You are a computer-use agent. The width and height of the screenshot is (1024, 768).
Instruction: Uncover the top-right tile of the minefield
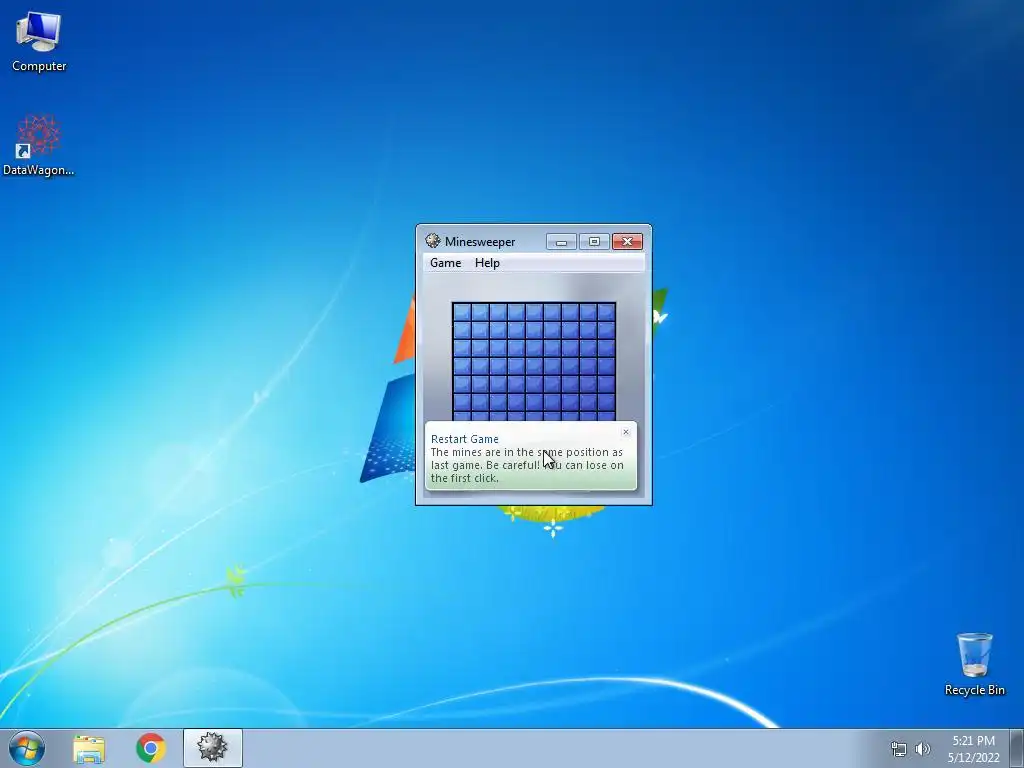click(x=606, y=312)
